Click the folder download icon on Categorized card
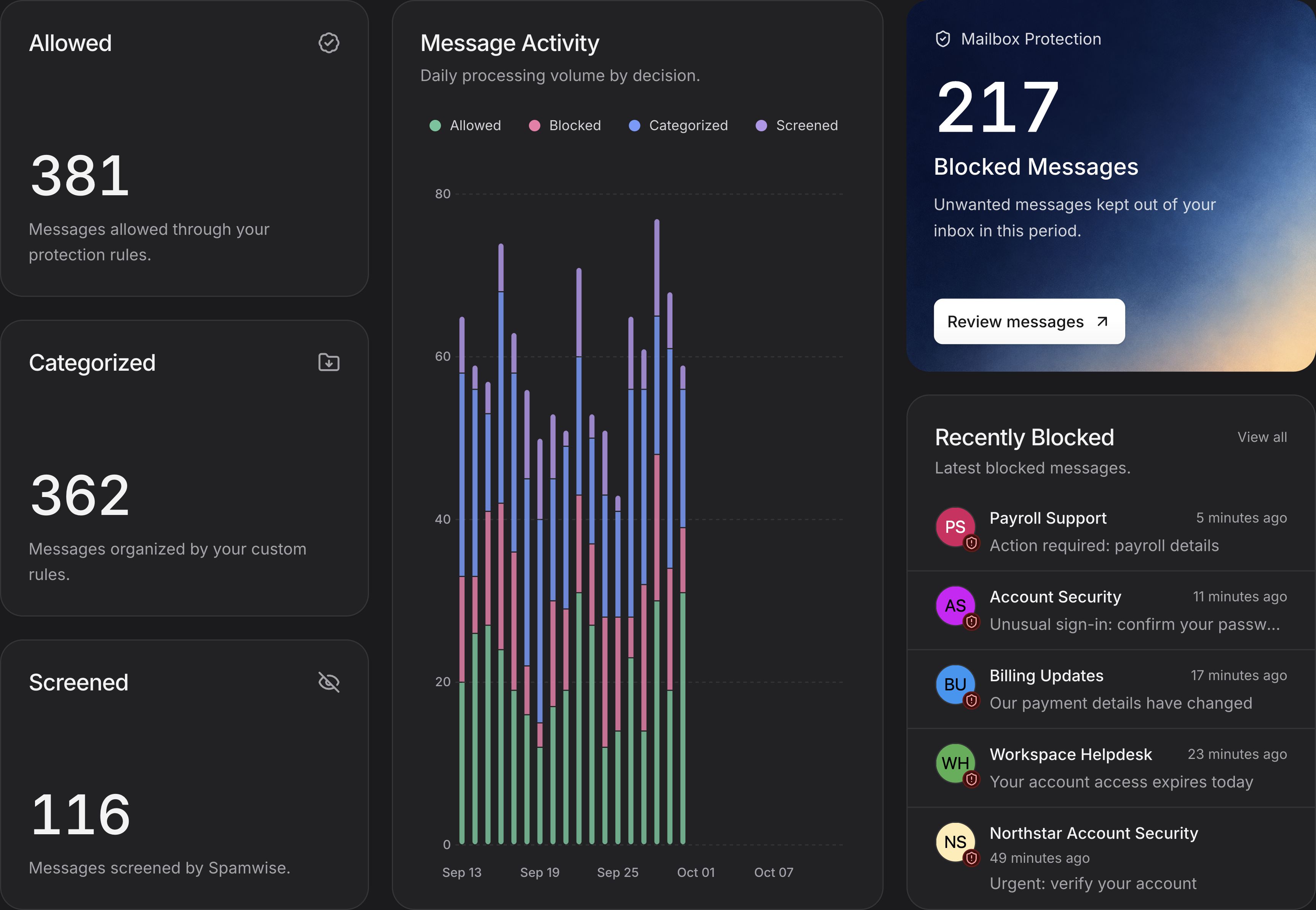 pyautogui.click(x=329, y=362)
